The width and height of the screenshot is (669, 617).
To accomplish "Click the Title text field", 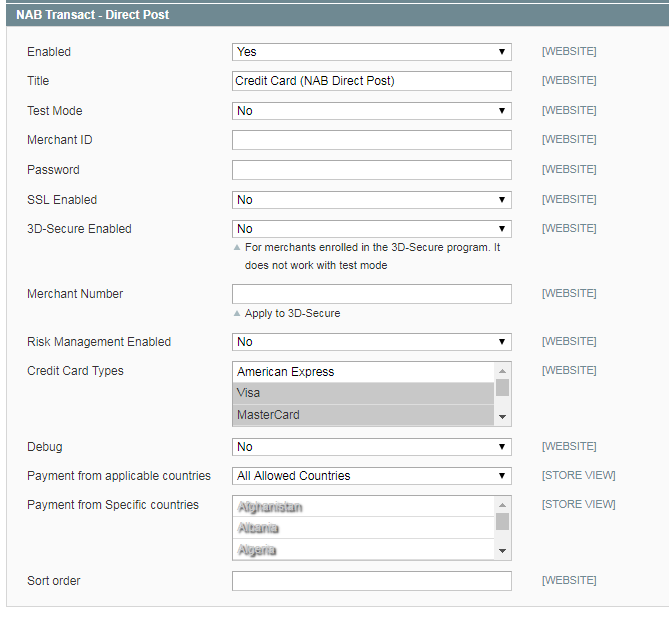I will tap(371, 81).
